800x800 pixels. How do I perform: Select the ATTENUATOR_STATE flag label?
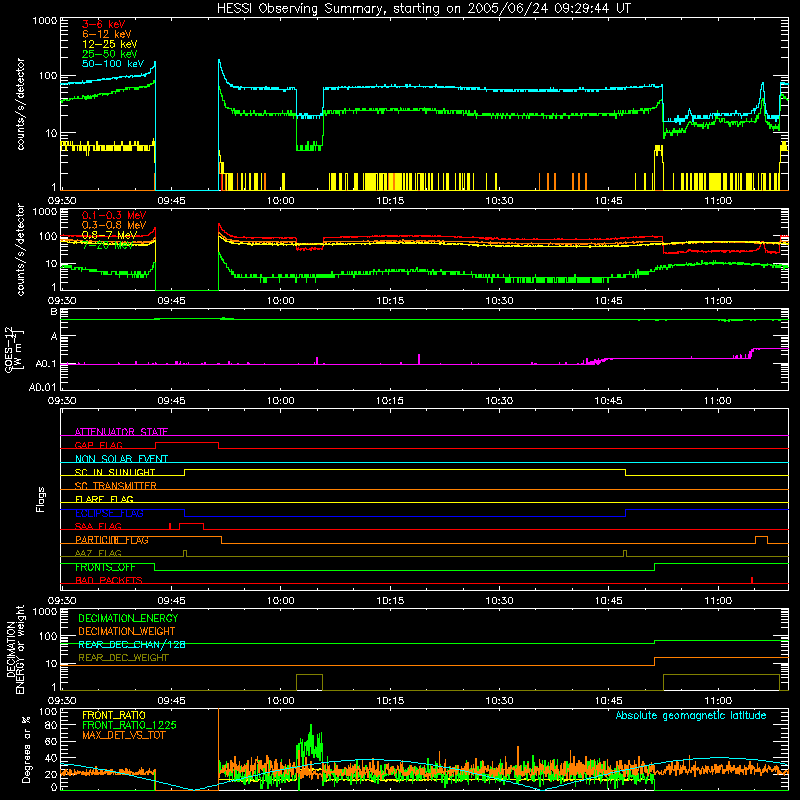click(x=121, y=432)
